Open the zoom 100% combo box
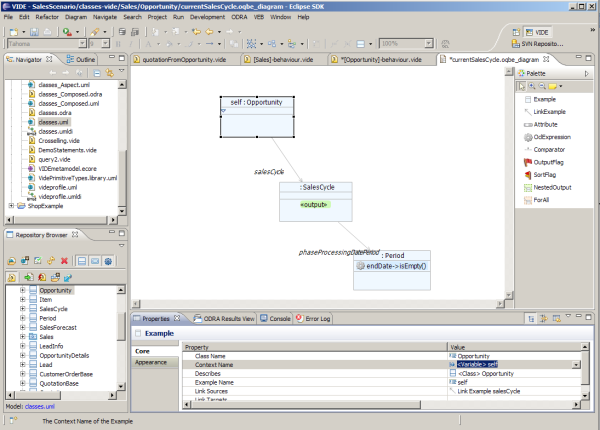The height and width of the screenshot is (430, 600). (x=429, y=44)
